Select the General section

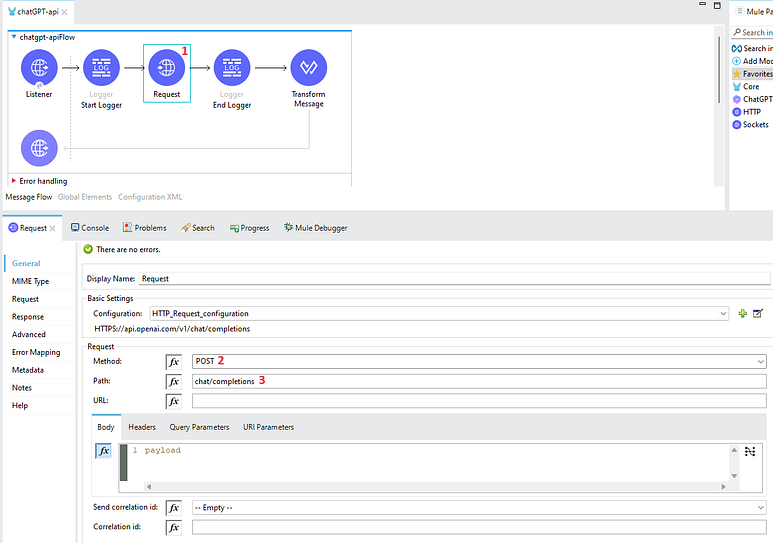pyautogui.click(x=26, y=263)
